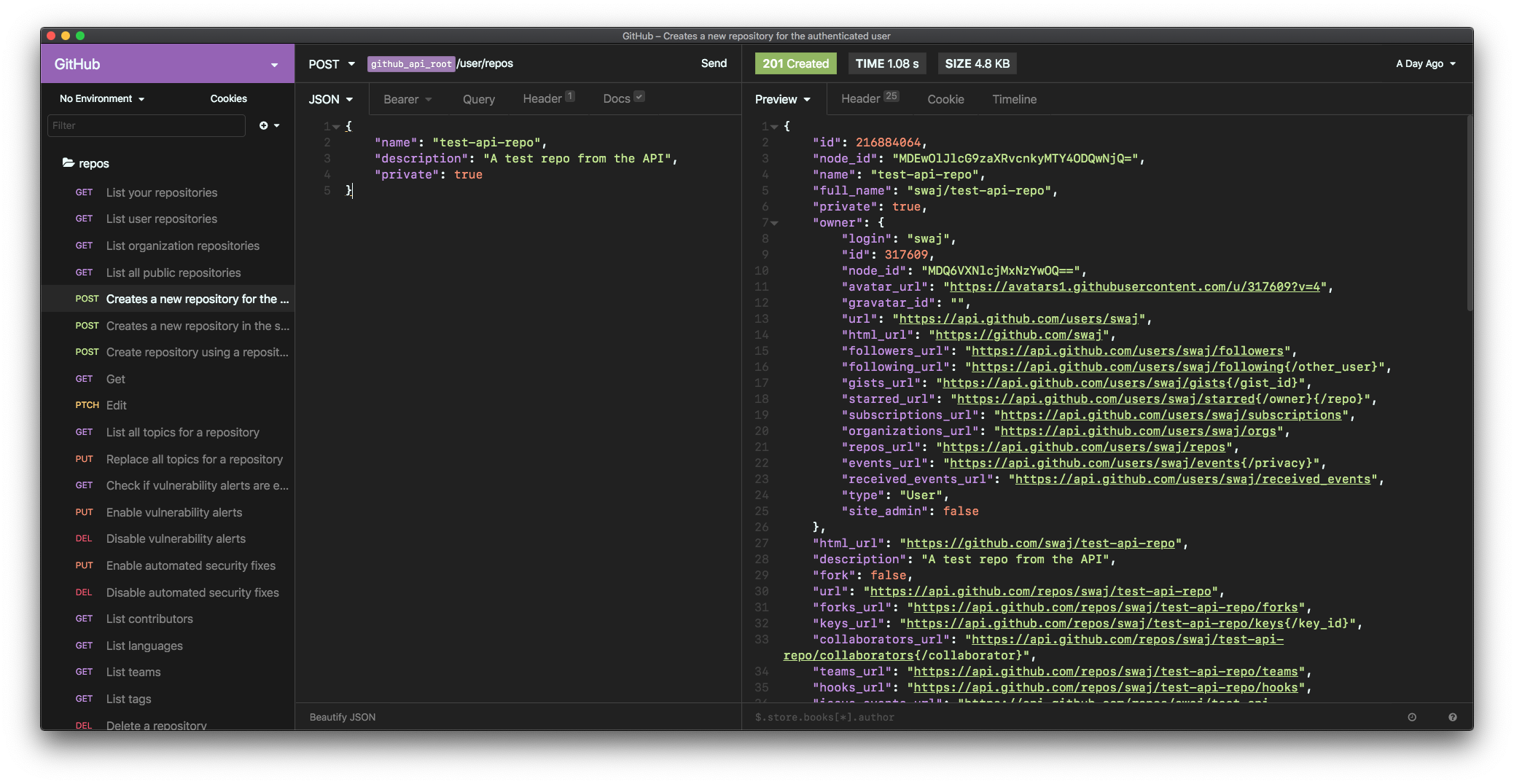Click the sidebar Filter input field
The width and height of the screenshot is (1514, 784).
coord(147,125)
